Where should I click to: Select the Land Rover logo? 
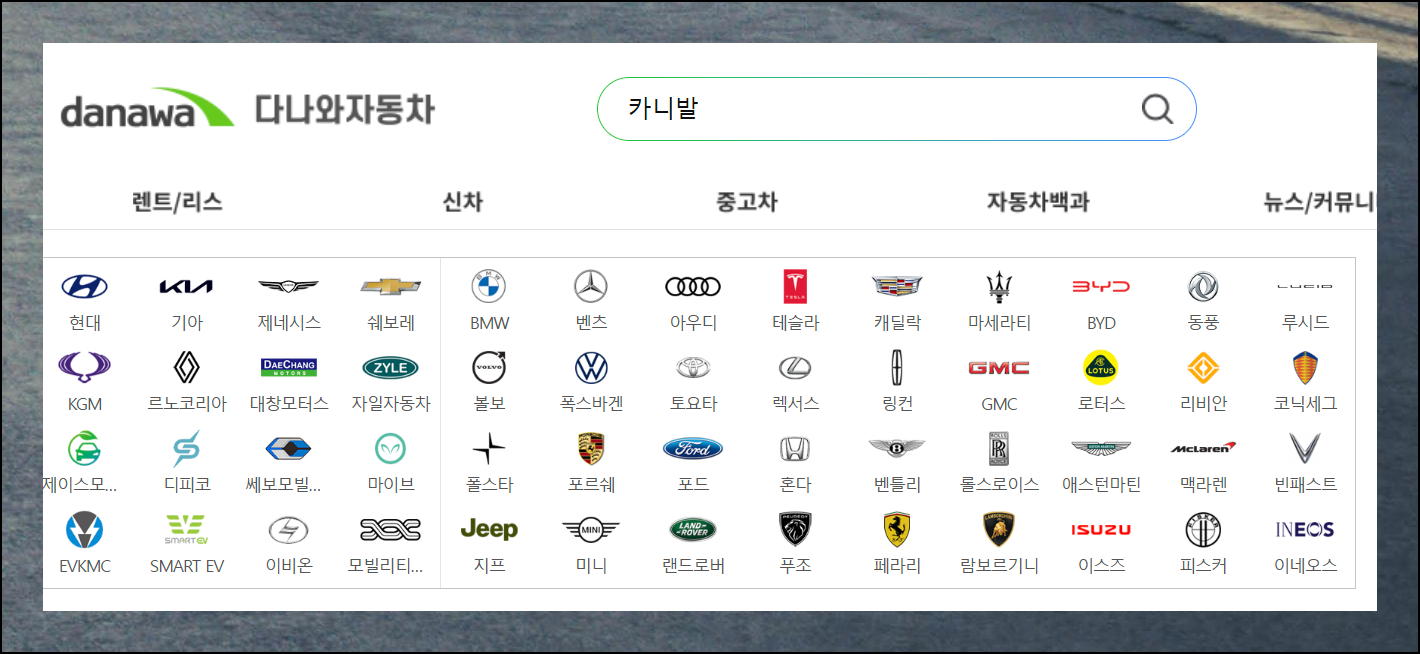pyautogui.click(x=693, y=529)
